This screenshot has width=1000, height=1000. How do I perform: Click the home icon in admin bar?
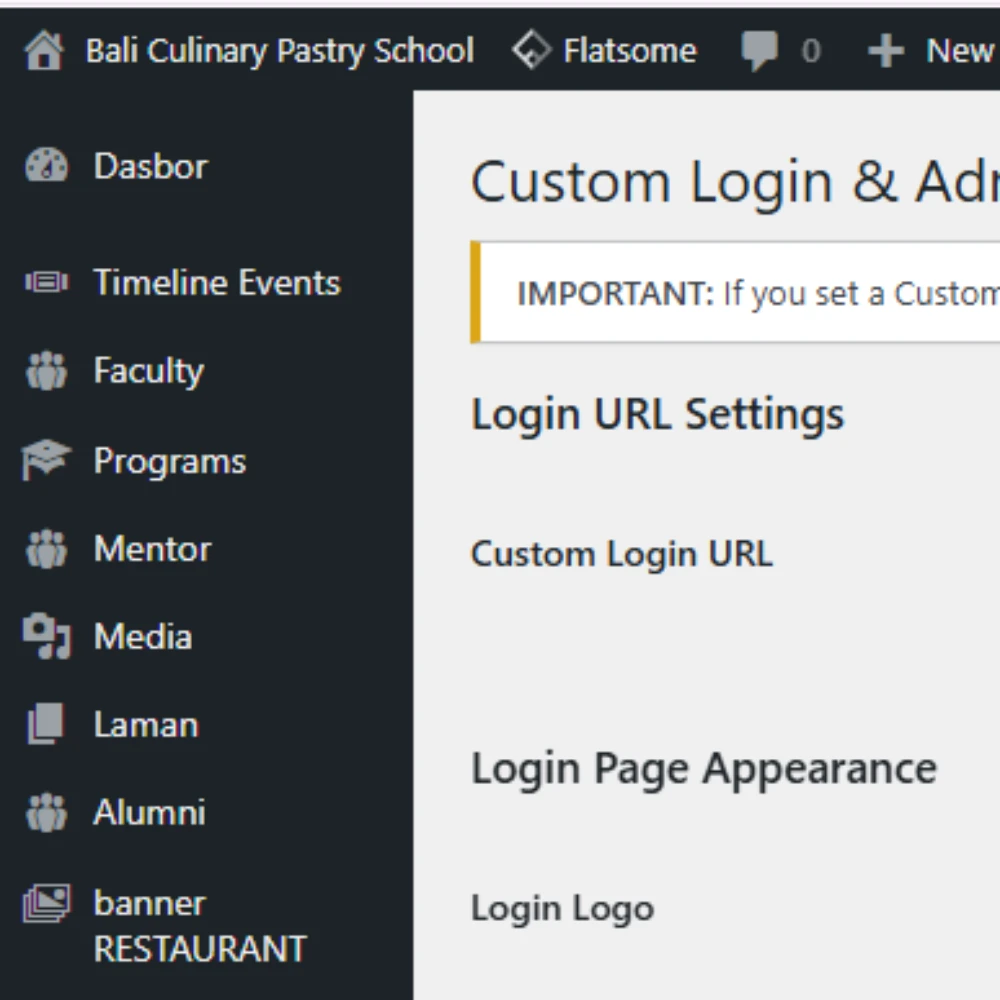(43, 51)
